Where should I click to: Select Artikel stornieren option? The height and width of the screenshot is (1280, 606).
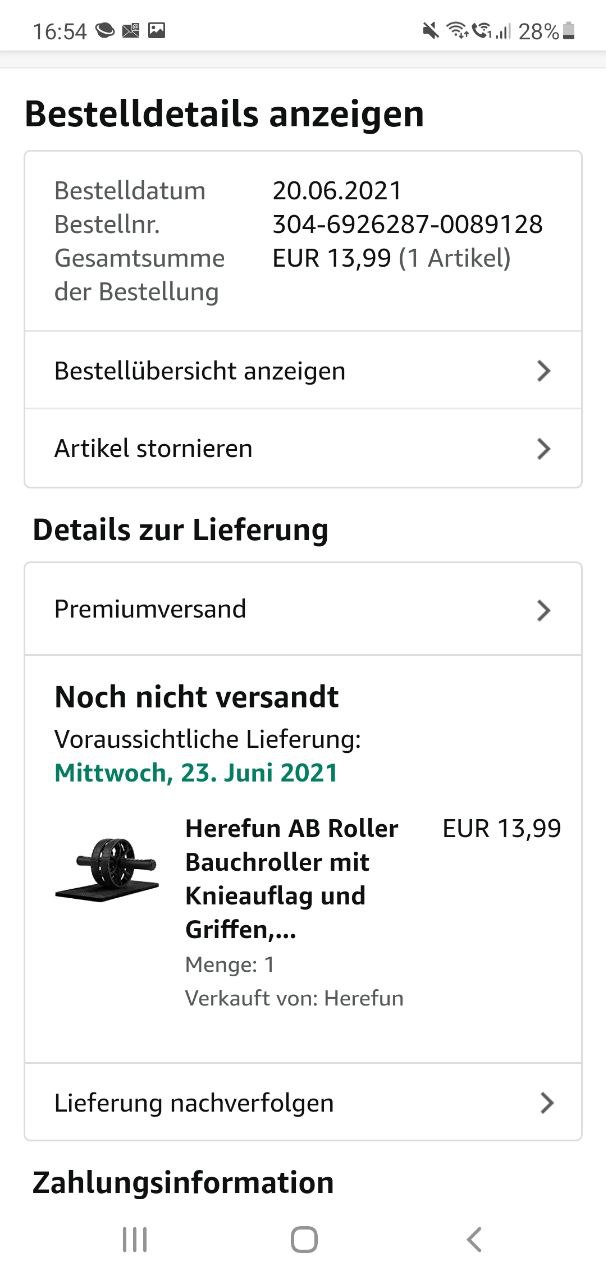153,448
